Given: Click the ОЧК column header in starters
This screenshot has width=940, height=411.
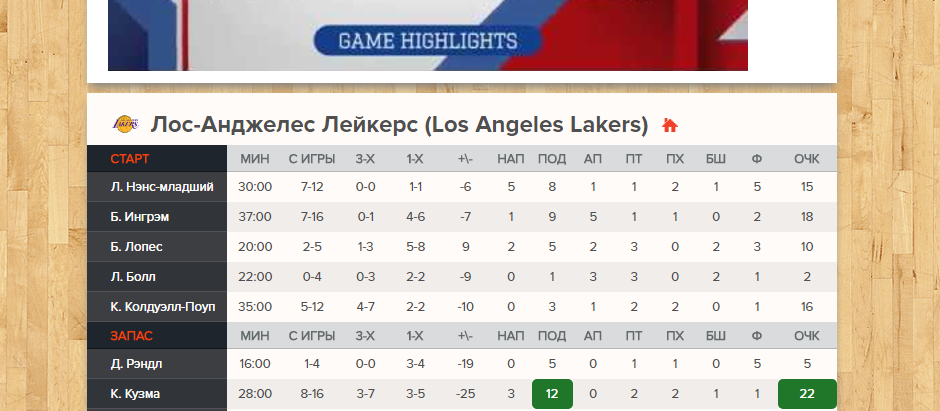Looking at the screenshot, I should point(806,159).
